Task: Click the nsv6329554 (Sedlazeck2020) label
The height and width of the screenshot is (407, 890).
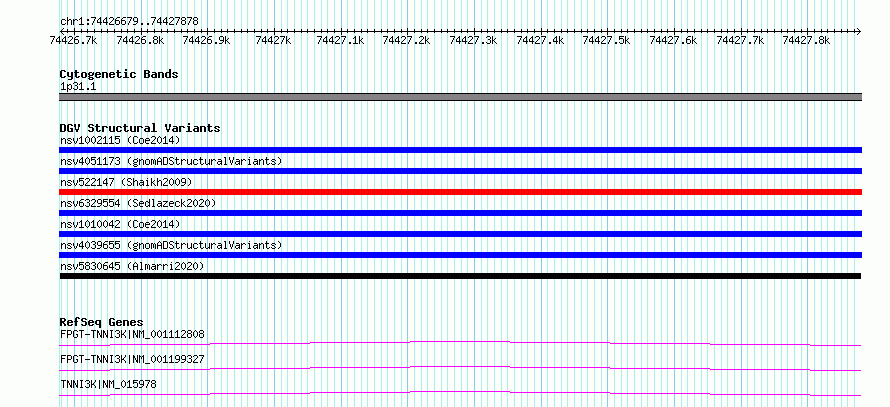Action: (x=138, y=203)
